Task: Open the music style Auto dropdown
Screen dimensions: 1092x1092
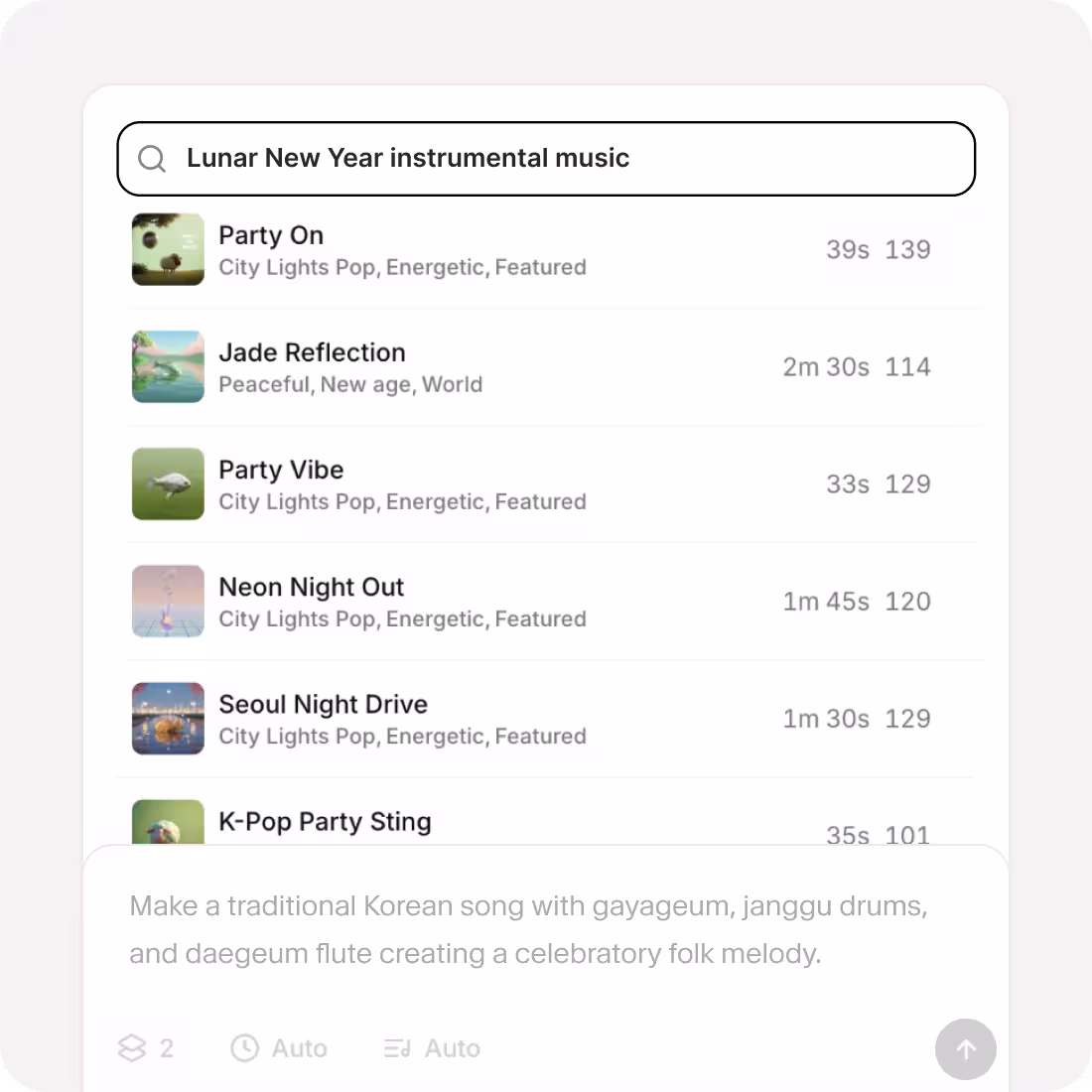Action: click(x=432, y=1047)
